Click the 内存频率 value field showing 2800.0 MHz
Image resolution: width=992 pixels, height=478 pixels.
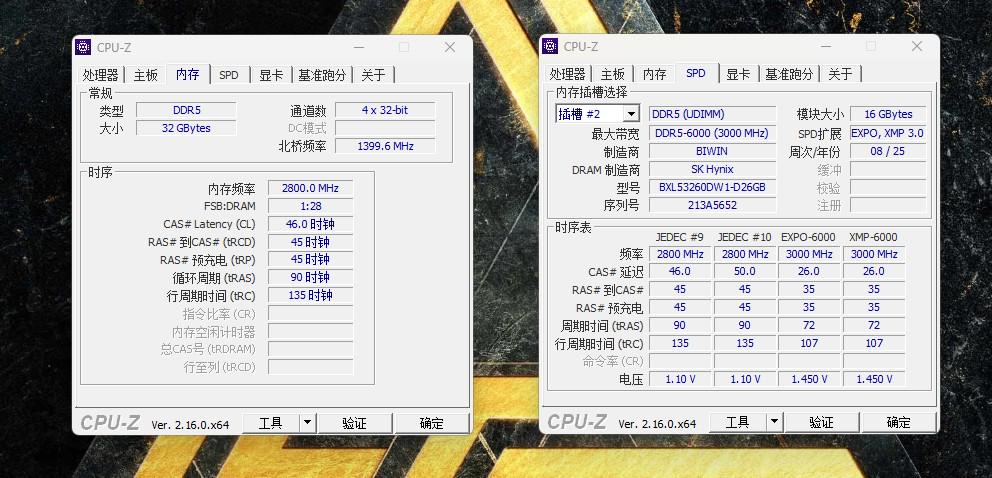coord(310,188)
